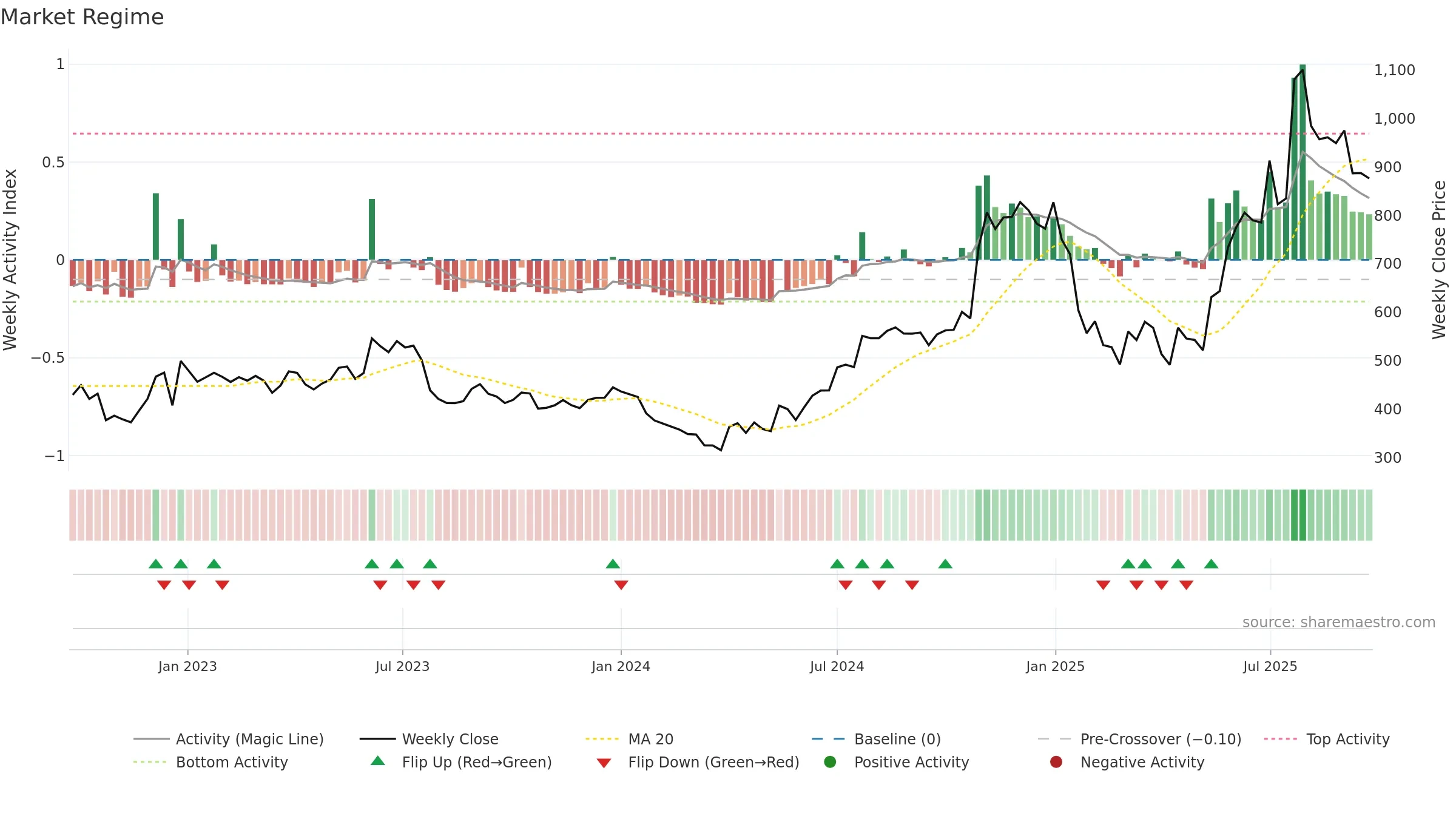
Task: Click the −0.5 activity axis tick label
Action: click(47, 358)
